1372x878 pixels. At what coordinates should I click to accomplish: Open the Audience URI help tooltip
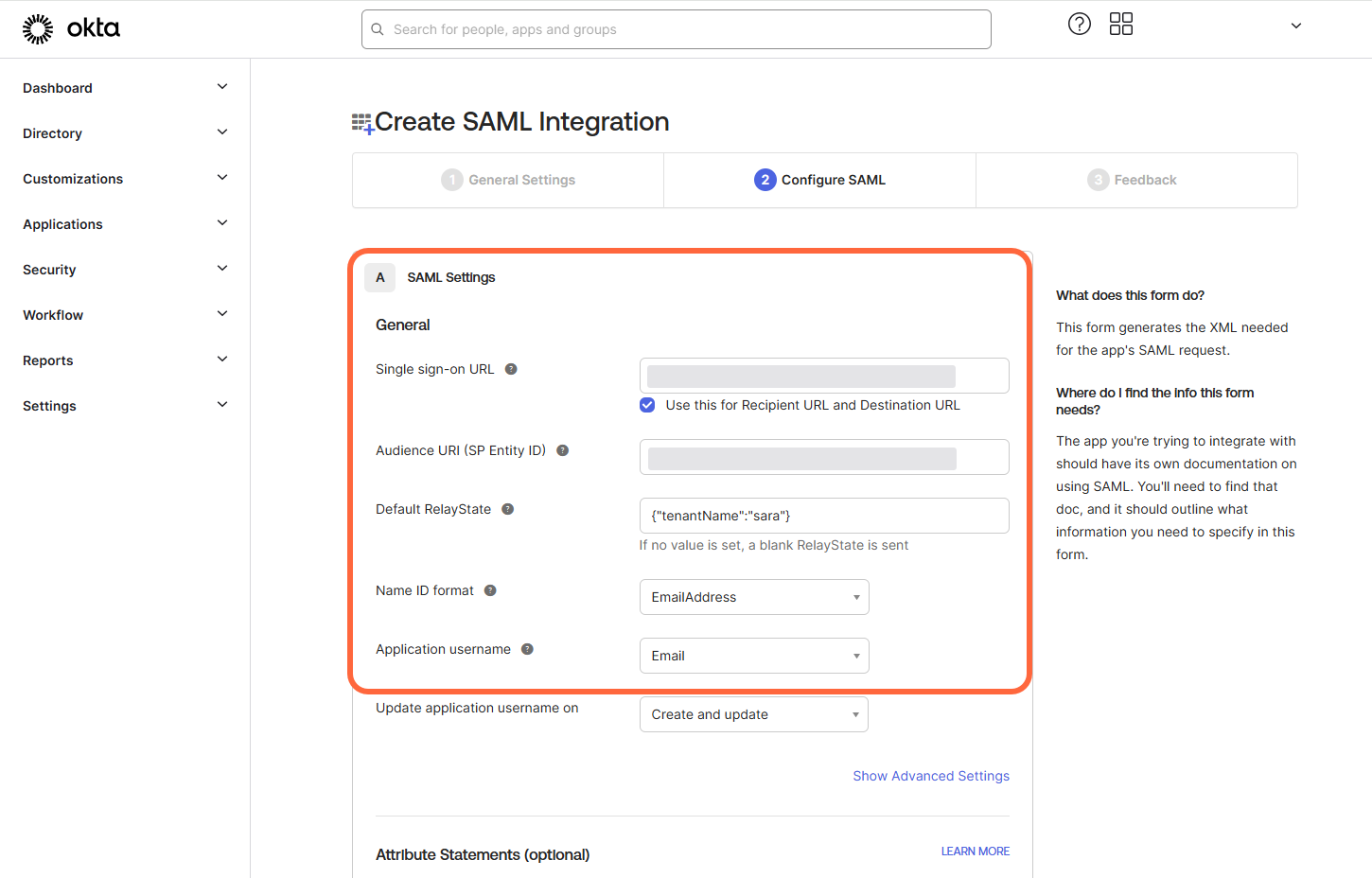(562, 450)
